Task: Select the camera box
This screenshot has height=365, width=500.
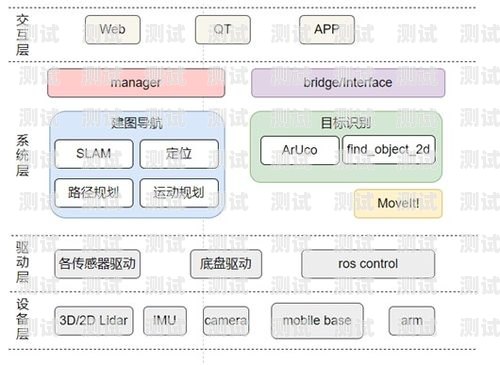Action: (x=226, y=321)
